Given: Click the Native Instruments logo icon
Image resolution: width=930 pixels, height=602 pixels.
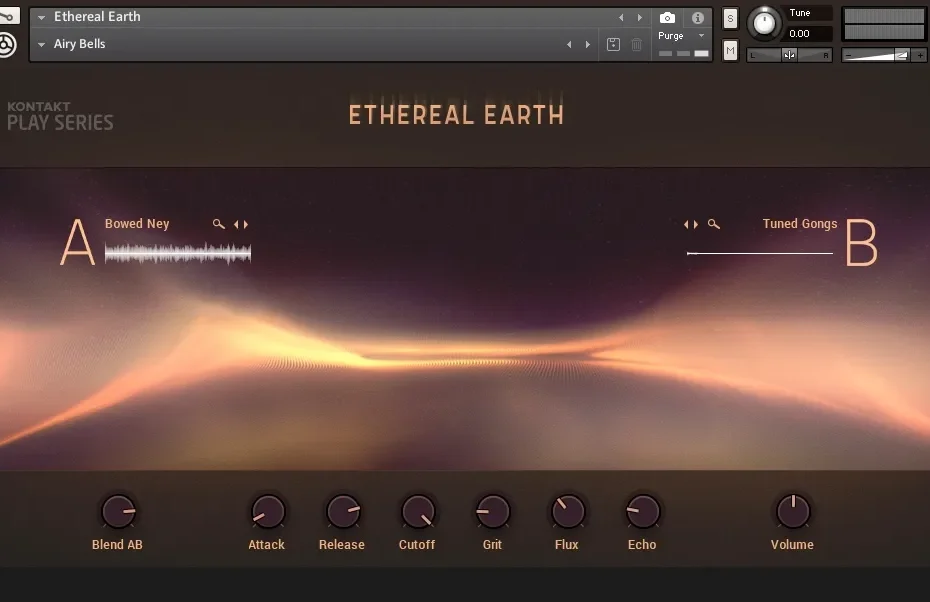Looking at the screenshot, I should tap(8, 45).
